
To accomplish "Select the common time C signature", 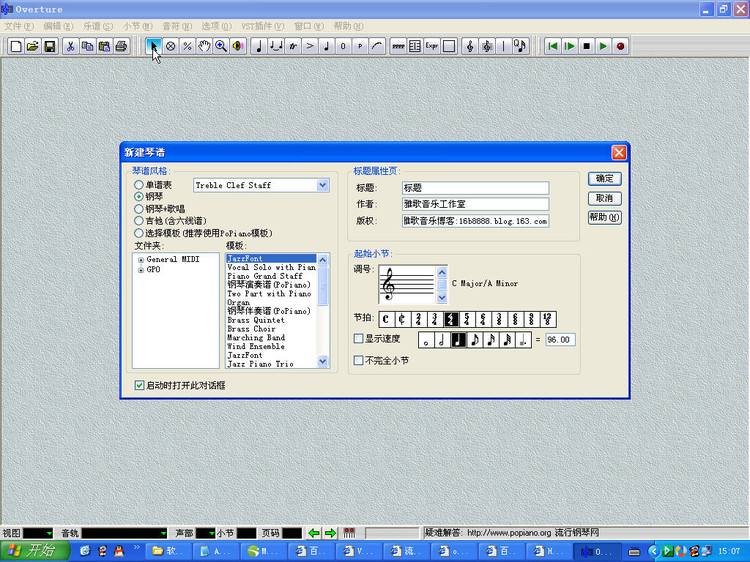I will tap(386, 319).
